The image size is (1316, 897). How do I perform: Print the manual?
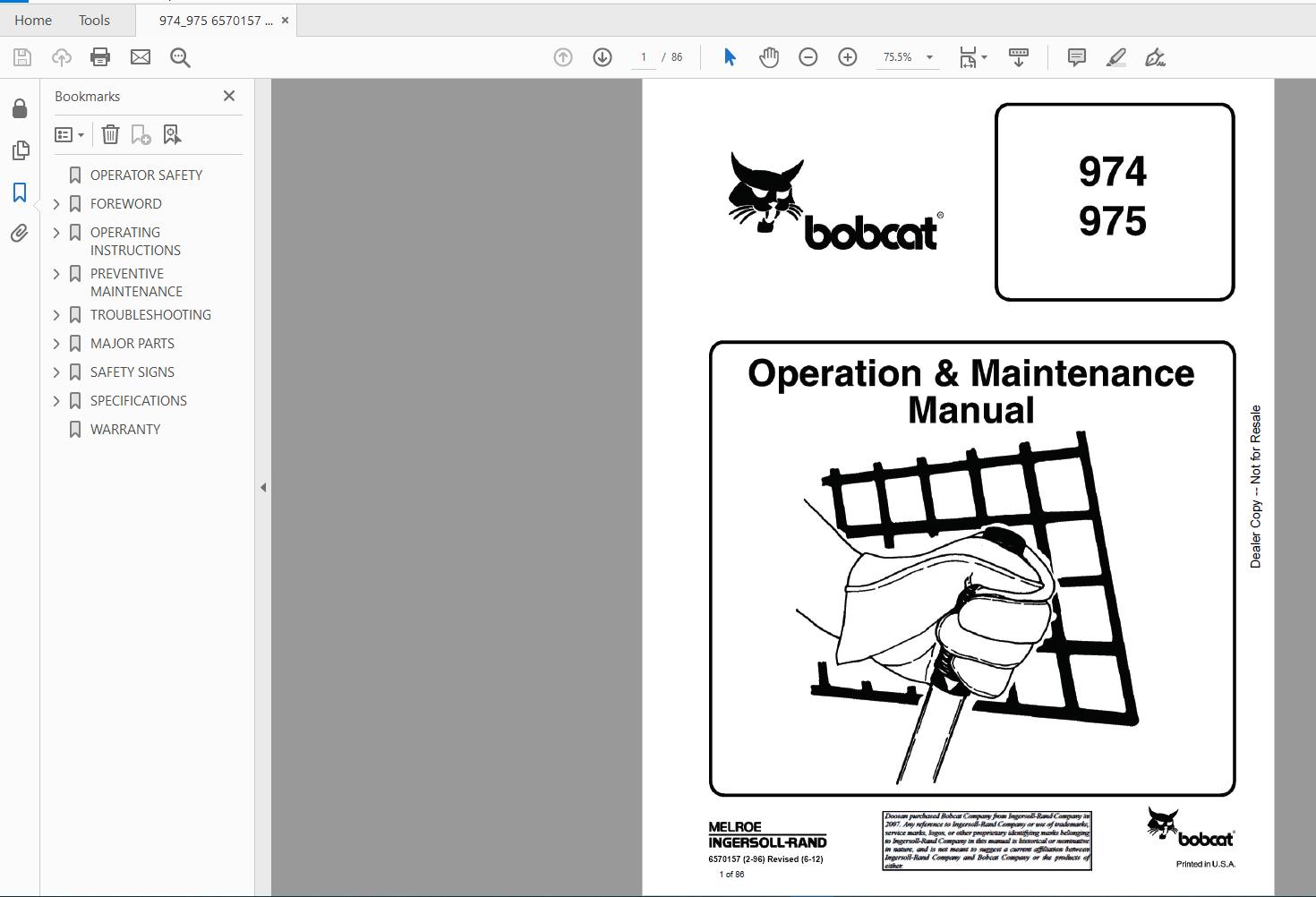click(x=99, y=56)
